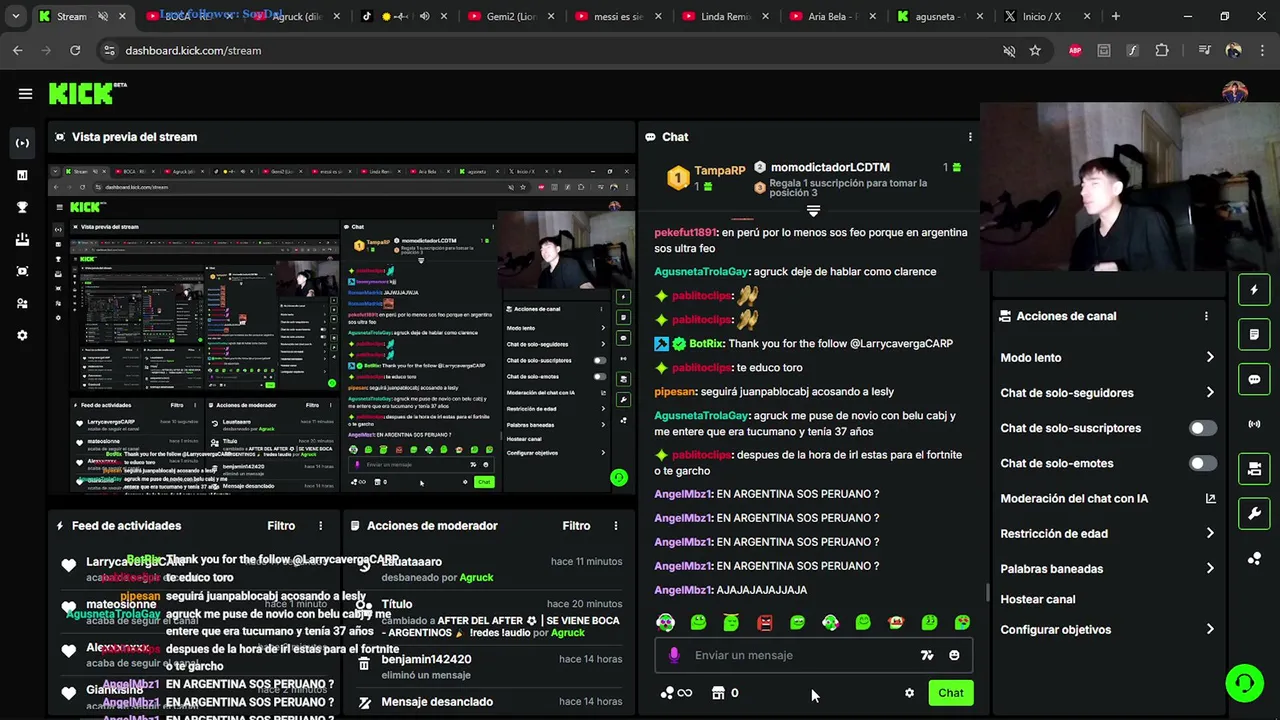
Task: Switch to the Gemi2 YouTube tab
Action: [511, 16]
